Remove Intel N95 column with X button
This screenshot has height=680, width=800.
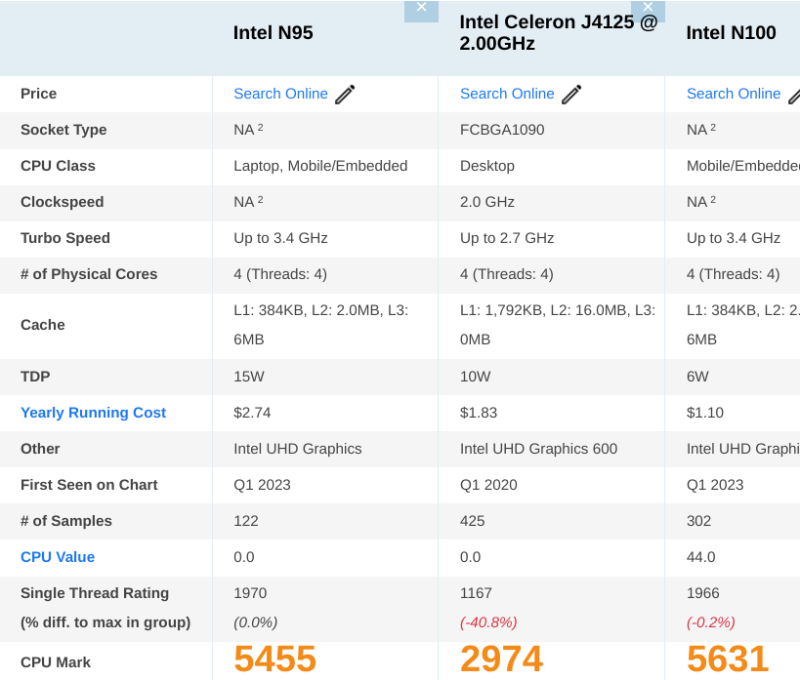click(x=421, y=11)
